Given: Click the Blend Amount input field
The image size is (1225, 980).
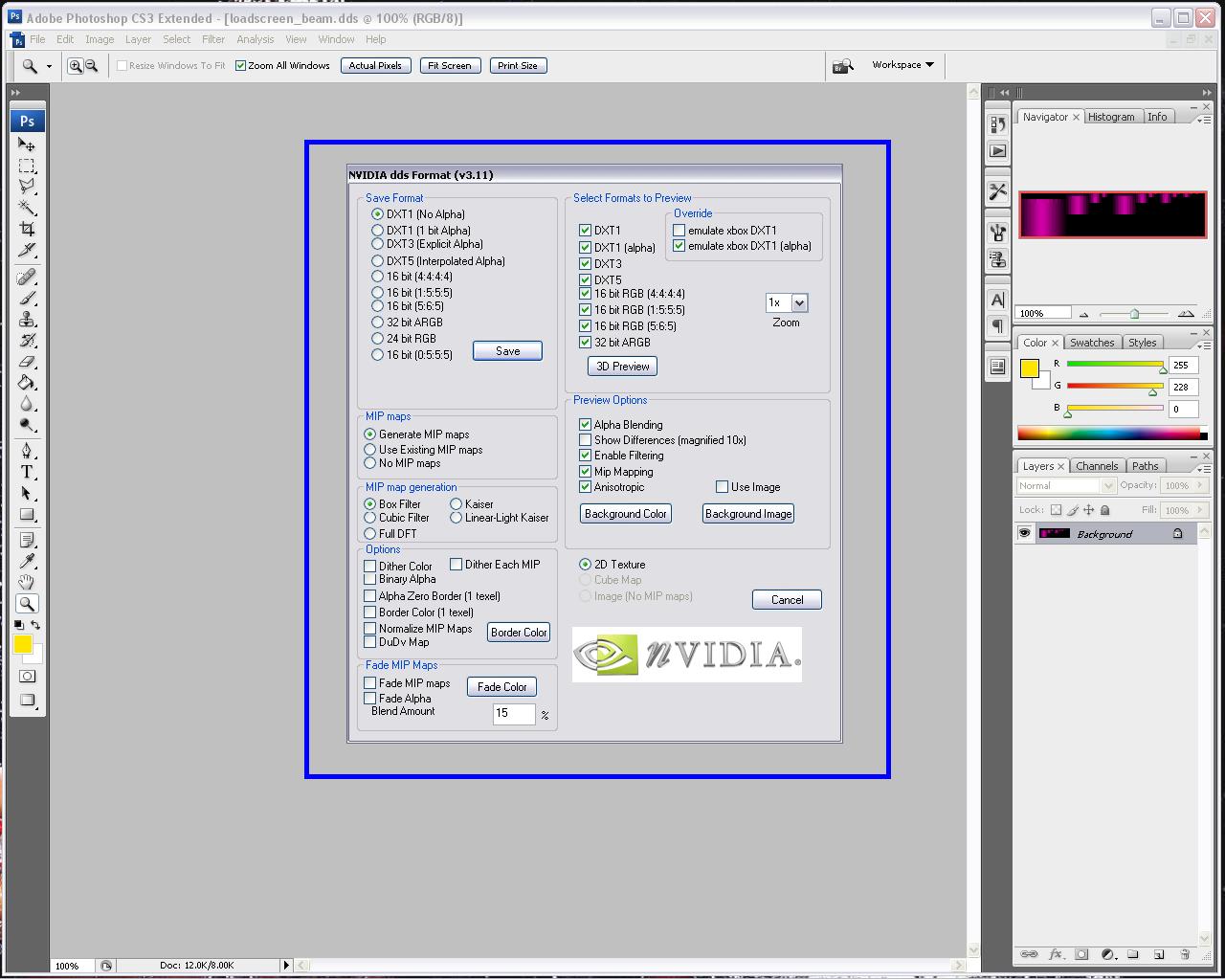Looking at the screenshot, I should (514, 713).
